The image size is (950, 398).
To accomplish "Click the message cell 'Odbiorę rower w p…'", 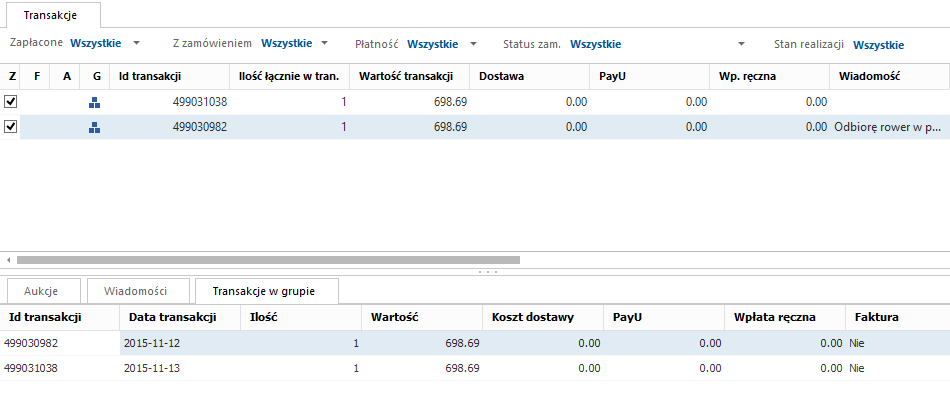I will pyautogui.click(x=889, y=127).
